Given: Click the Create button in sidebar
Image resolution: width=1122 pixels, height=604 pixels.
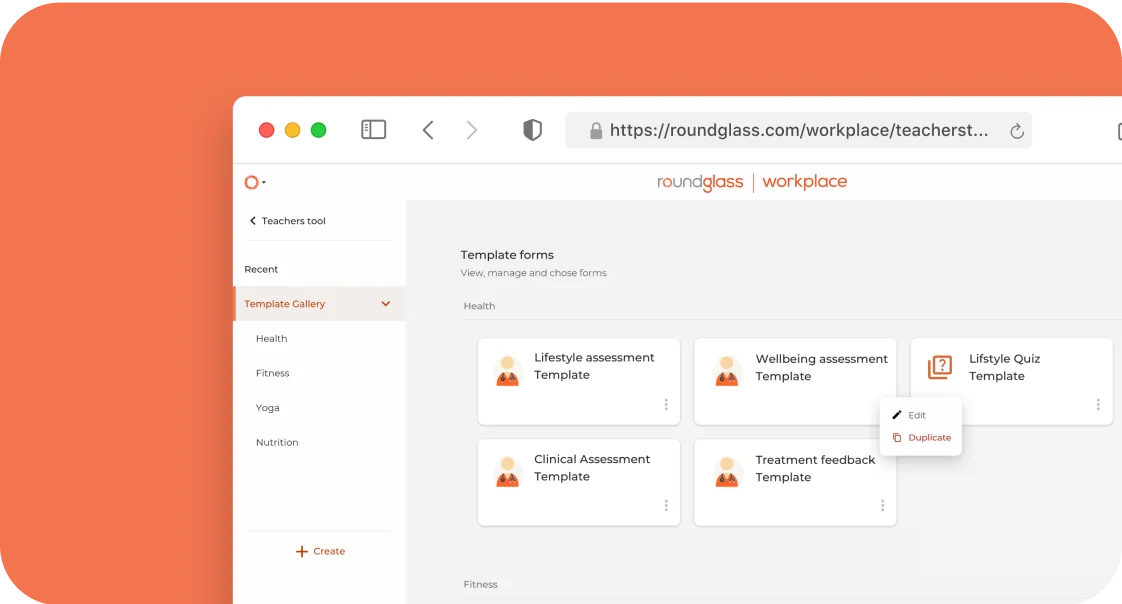Looking at the screenshot, I should [x=320, y=551].
